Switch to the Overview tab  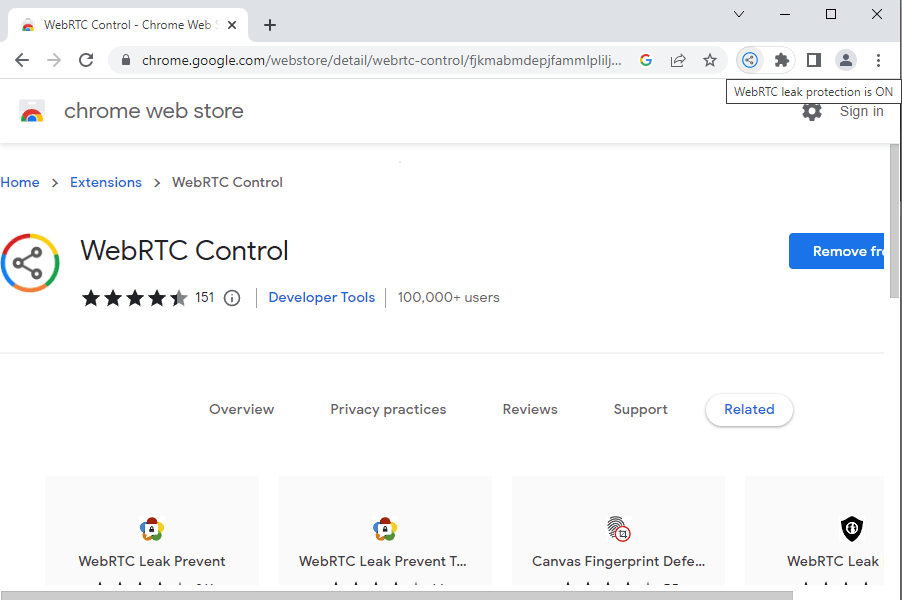(242, 410)
